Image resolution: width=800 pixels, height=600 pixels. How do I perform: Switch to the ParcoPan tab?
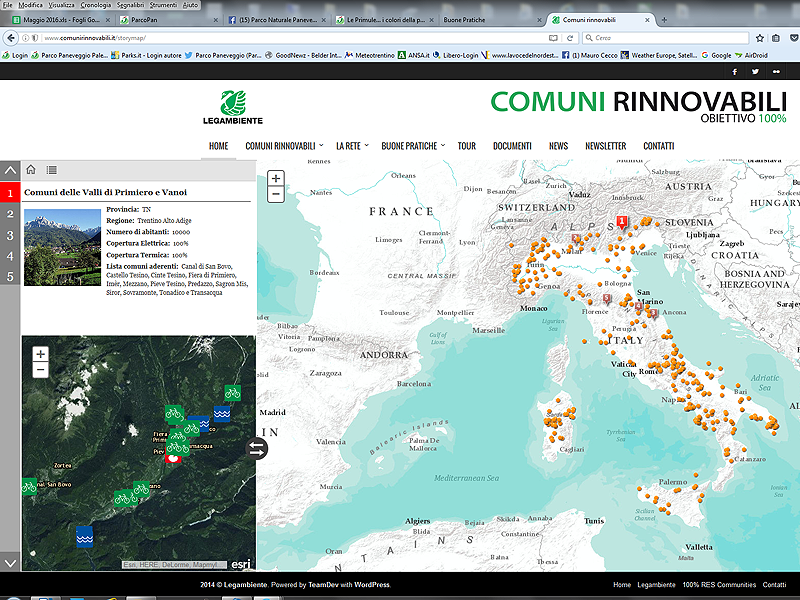(x=169, y=20)
